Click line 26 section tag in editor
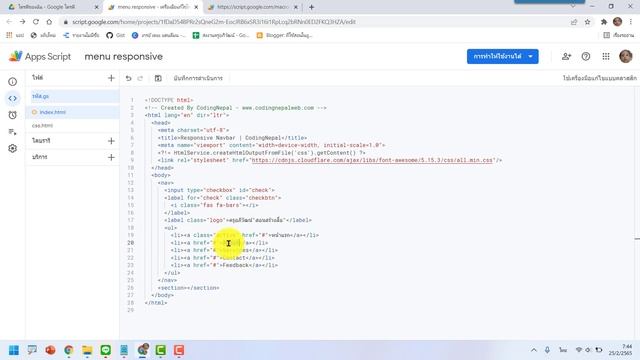This screenshot has height=360, width=640. (x=189, y=288)
